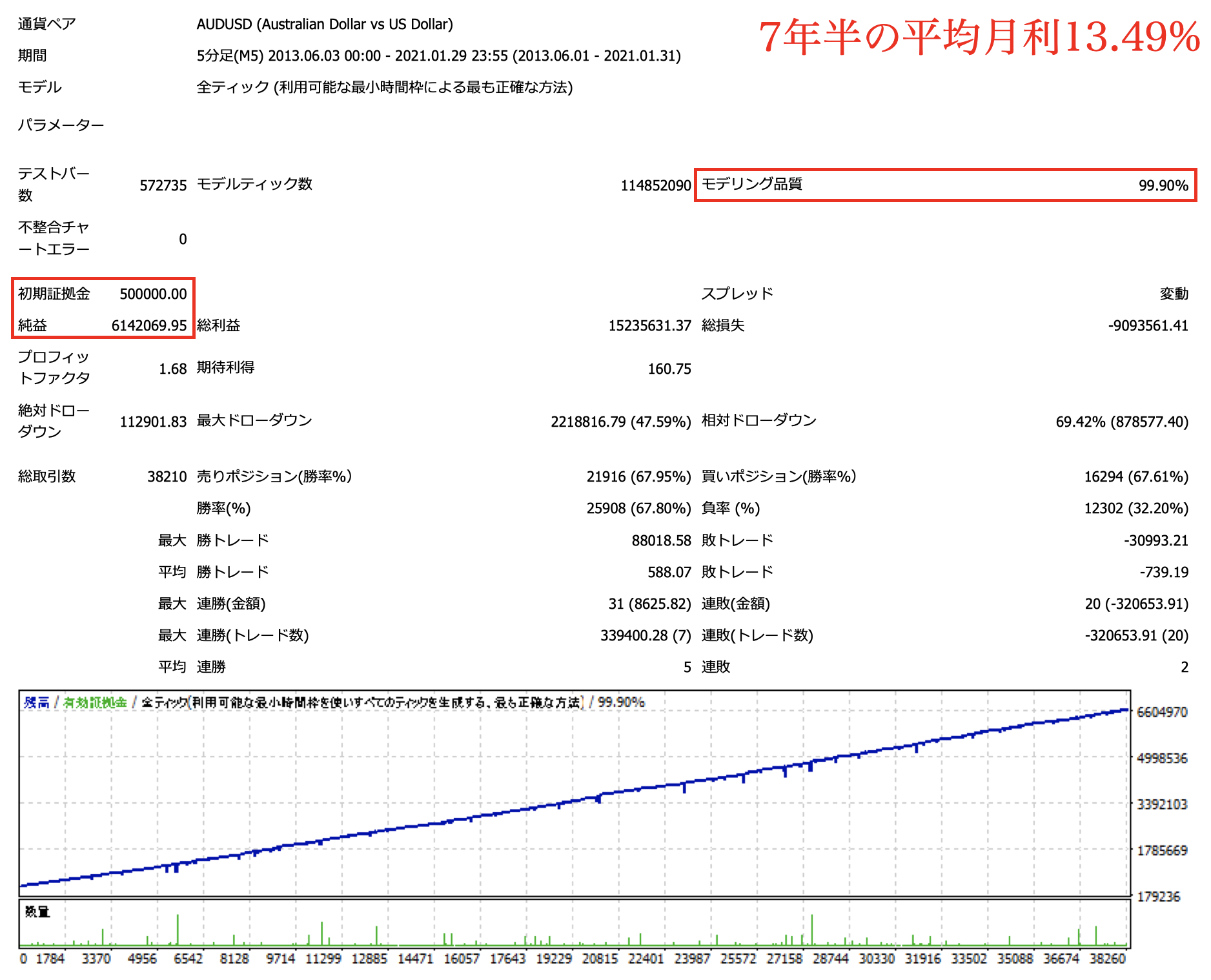This screenshot has height=980, width=1211.
Task: Click the 6604970 y-axis label on chart
Action: pos(1161,712)
